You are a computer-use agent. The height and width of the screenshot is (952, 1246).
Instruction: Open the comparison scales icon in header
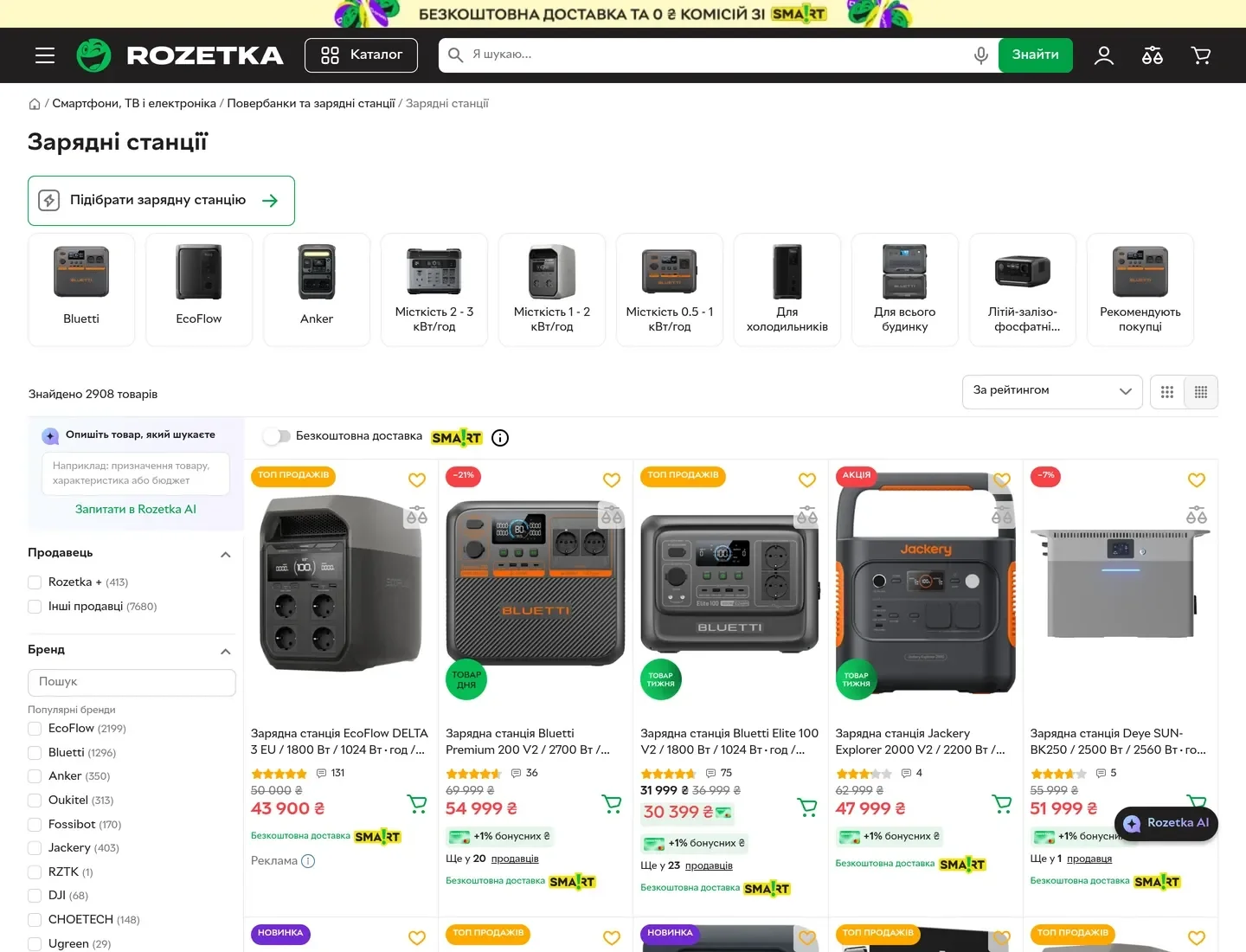[x=1153, y=55]
